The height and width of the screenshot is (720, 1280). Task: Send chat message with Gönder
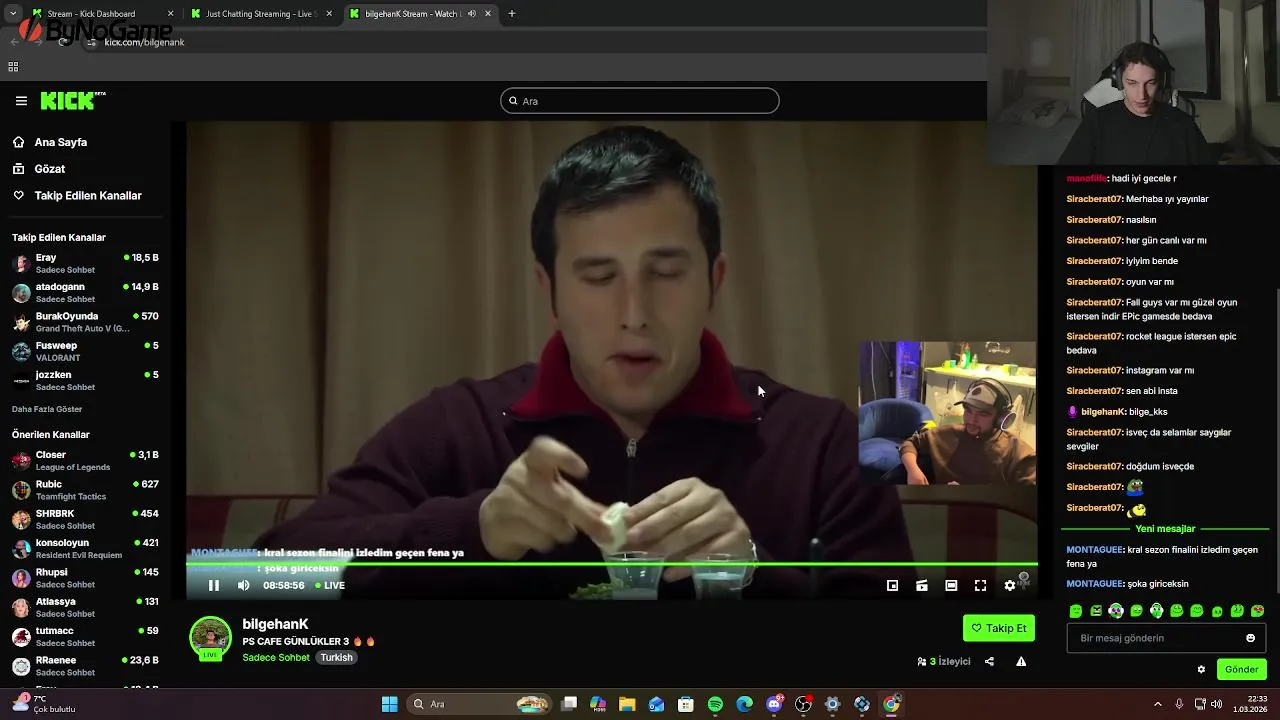pyautogui.click(x=1241, y=669)
